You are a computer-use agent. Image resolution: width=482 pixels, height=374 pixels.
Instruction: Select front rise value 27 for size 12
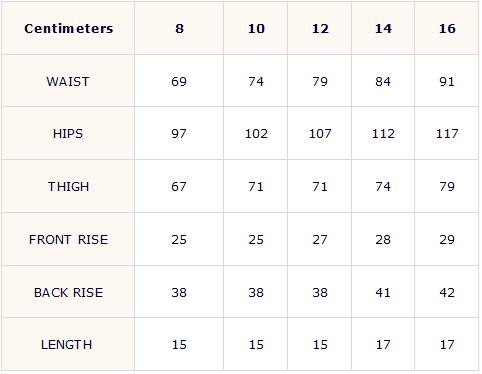click(320, 239)
